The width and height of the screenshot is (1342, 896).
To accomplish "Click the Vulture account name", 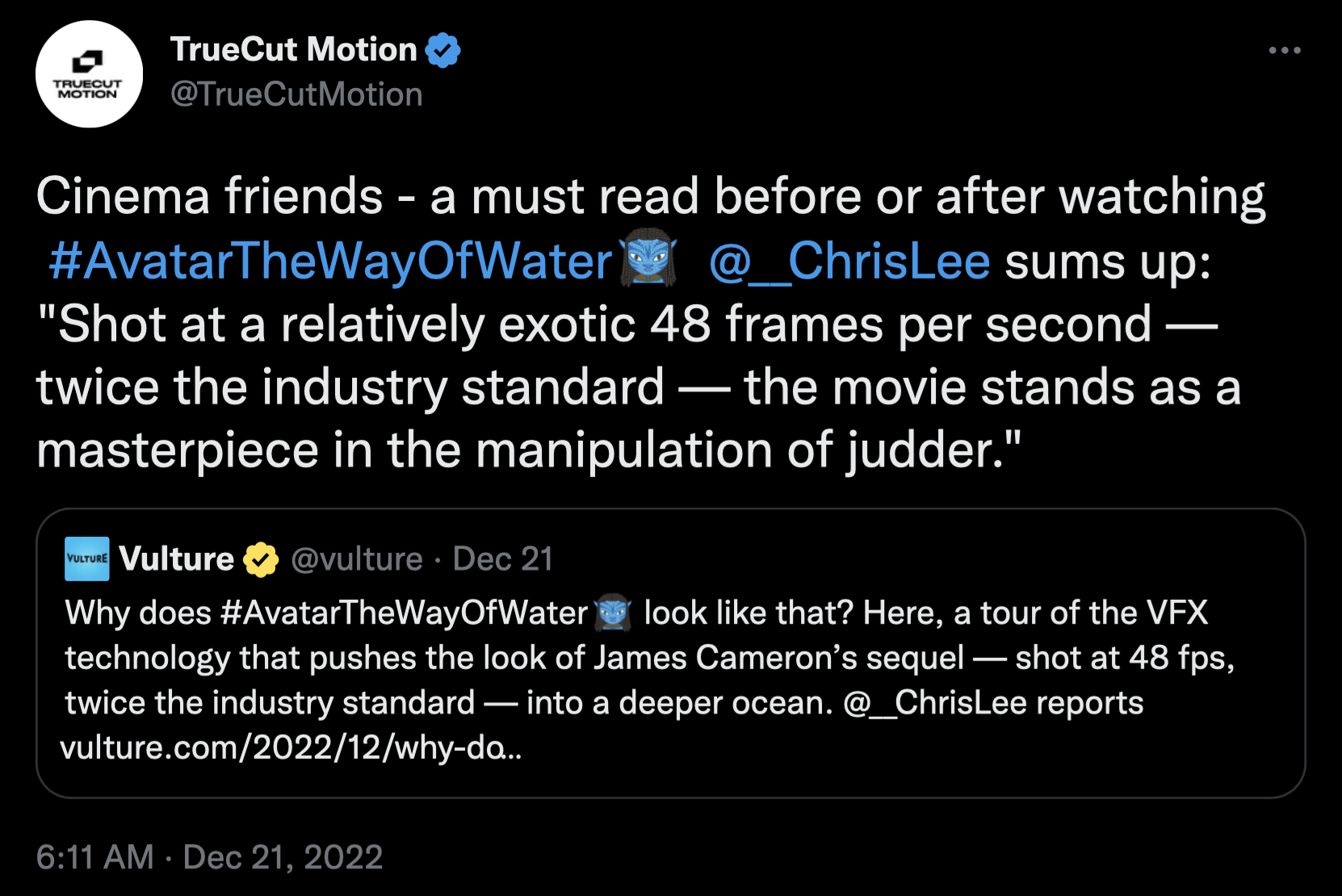I will (x=177, y=559).
